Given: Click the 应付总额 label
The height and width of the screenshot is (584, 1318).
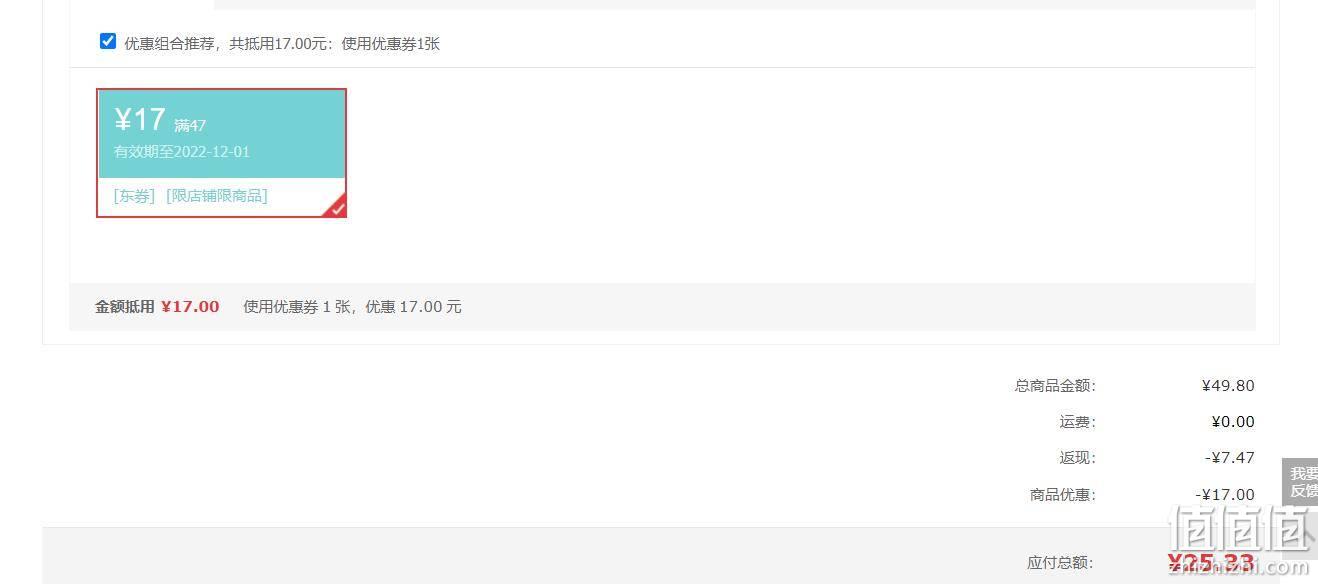Looking at the screenshot, I should (1060, 563).
